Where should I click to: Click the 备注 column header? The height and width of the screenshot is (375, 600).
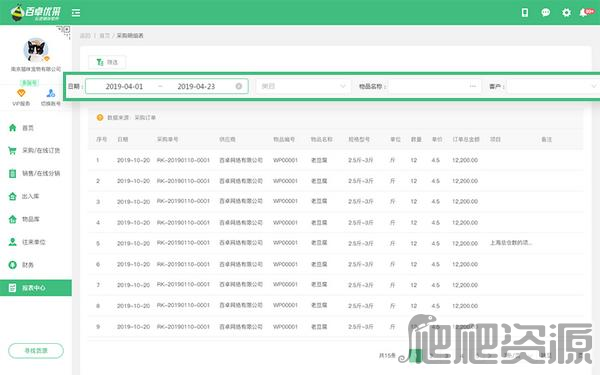point(546,139)
